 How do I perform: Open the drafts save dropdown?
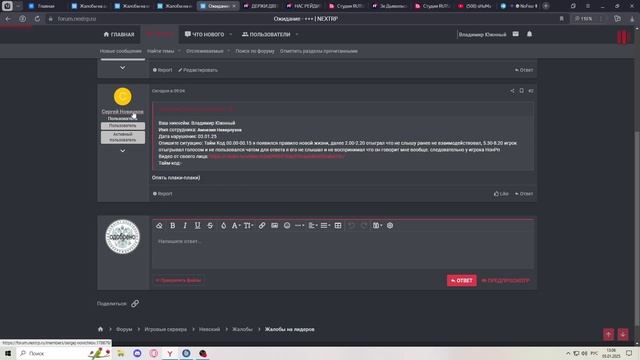click(x=377, y=225)
